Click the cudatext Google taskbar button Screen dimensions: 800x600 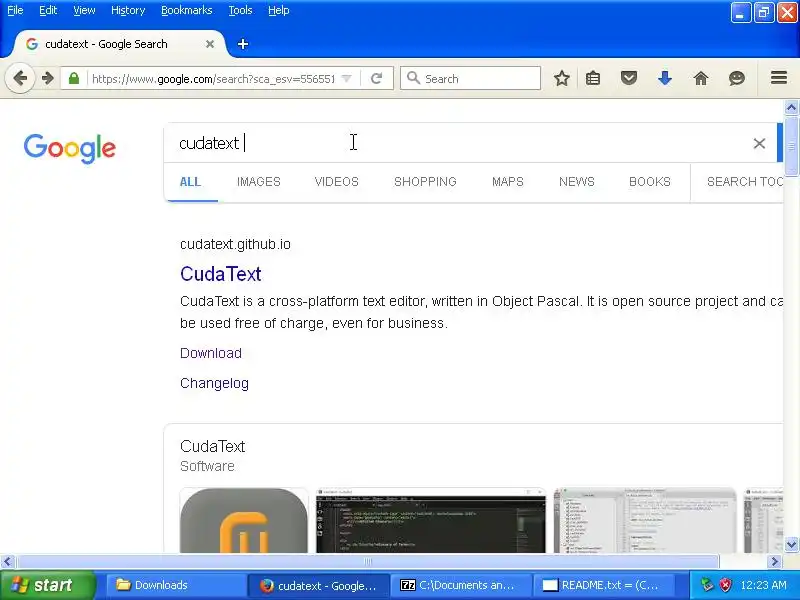[318, 585]
